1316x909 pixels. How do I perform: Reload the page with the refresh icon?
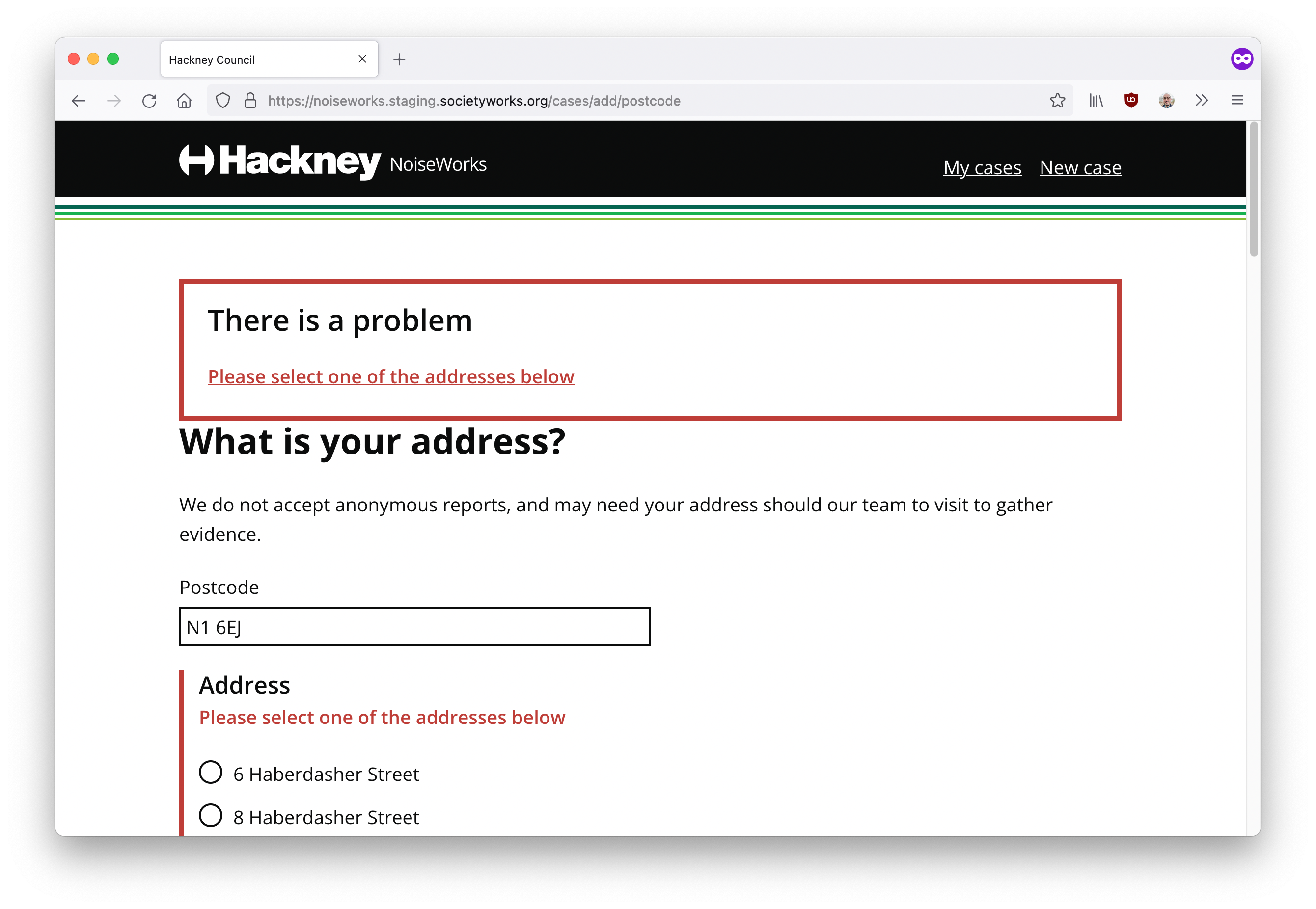click(149, 101)
